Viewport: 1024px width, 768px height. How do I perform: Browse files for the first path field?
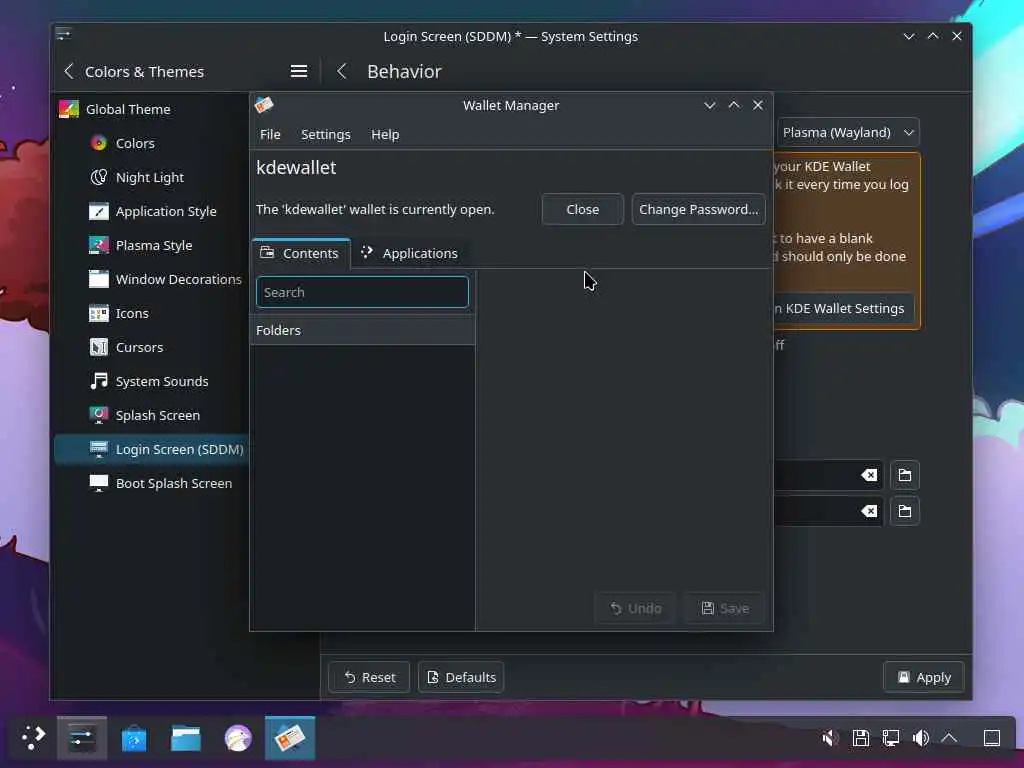pos(904,475)
